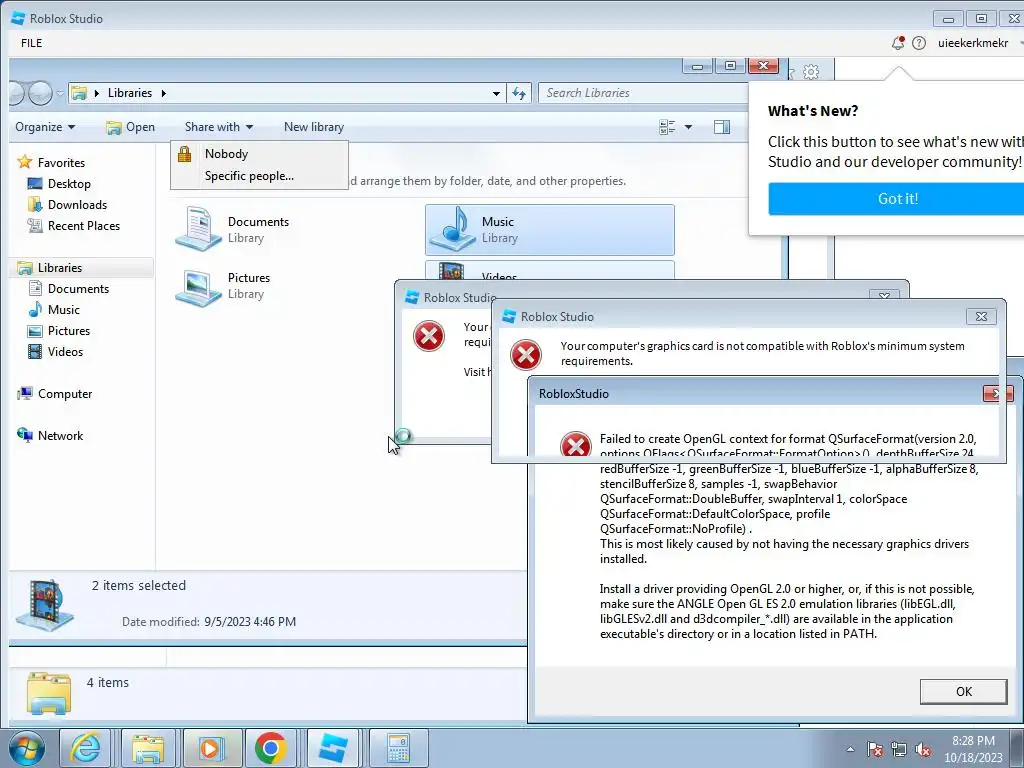This screenshot has width=1024, height=768.
Task: Select Favorites in the navigation pane
Action: point(61,163)
